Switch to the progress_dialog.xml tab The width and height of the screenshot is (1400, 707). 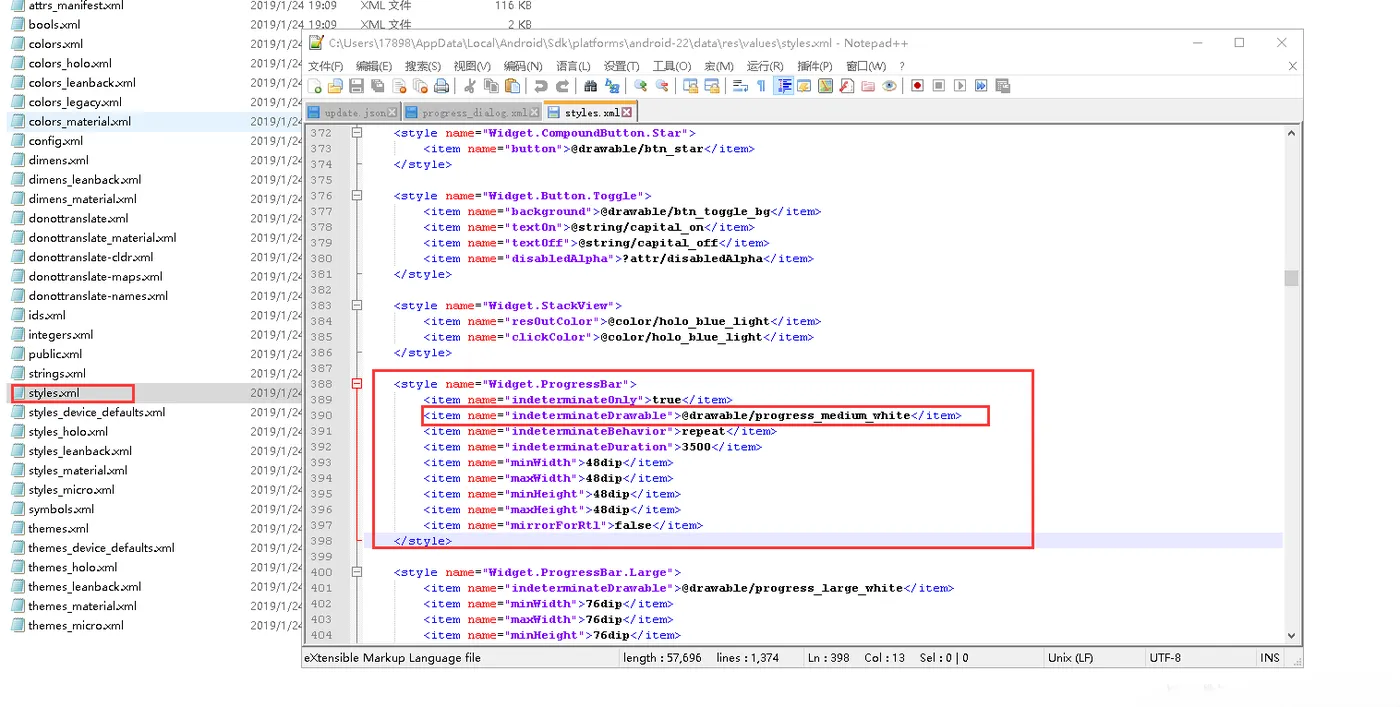(x=472, y=113)
